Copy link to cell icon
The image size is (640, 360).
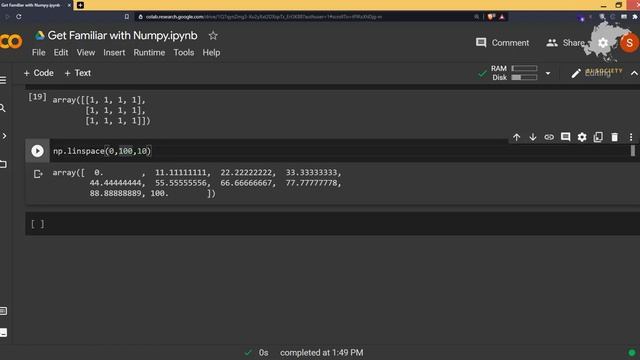click(x=549, y=137)
